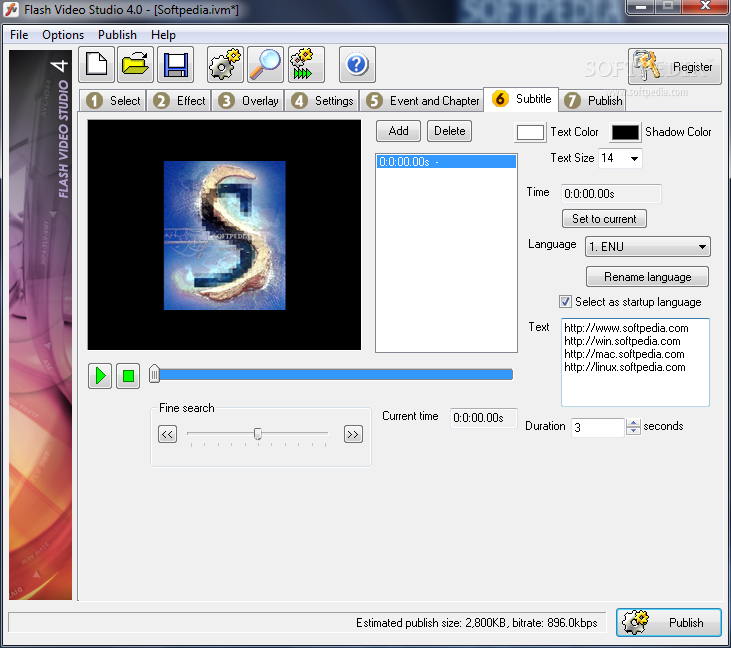Open the Options menu
Viewport: 731px width, 648px height.
(x=63, y=35)
